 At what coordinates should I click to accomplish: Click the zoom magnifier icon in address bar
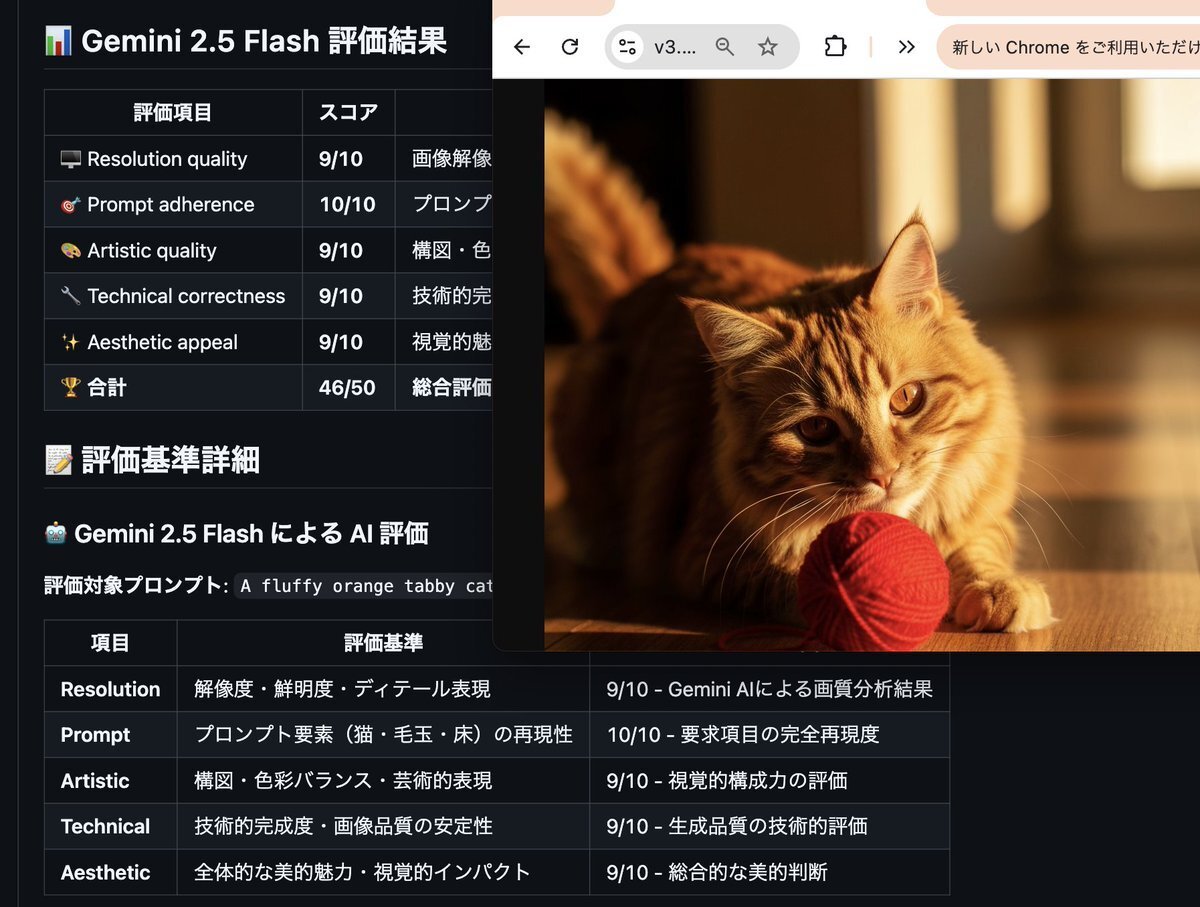pos(725,47)
